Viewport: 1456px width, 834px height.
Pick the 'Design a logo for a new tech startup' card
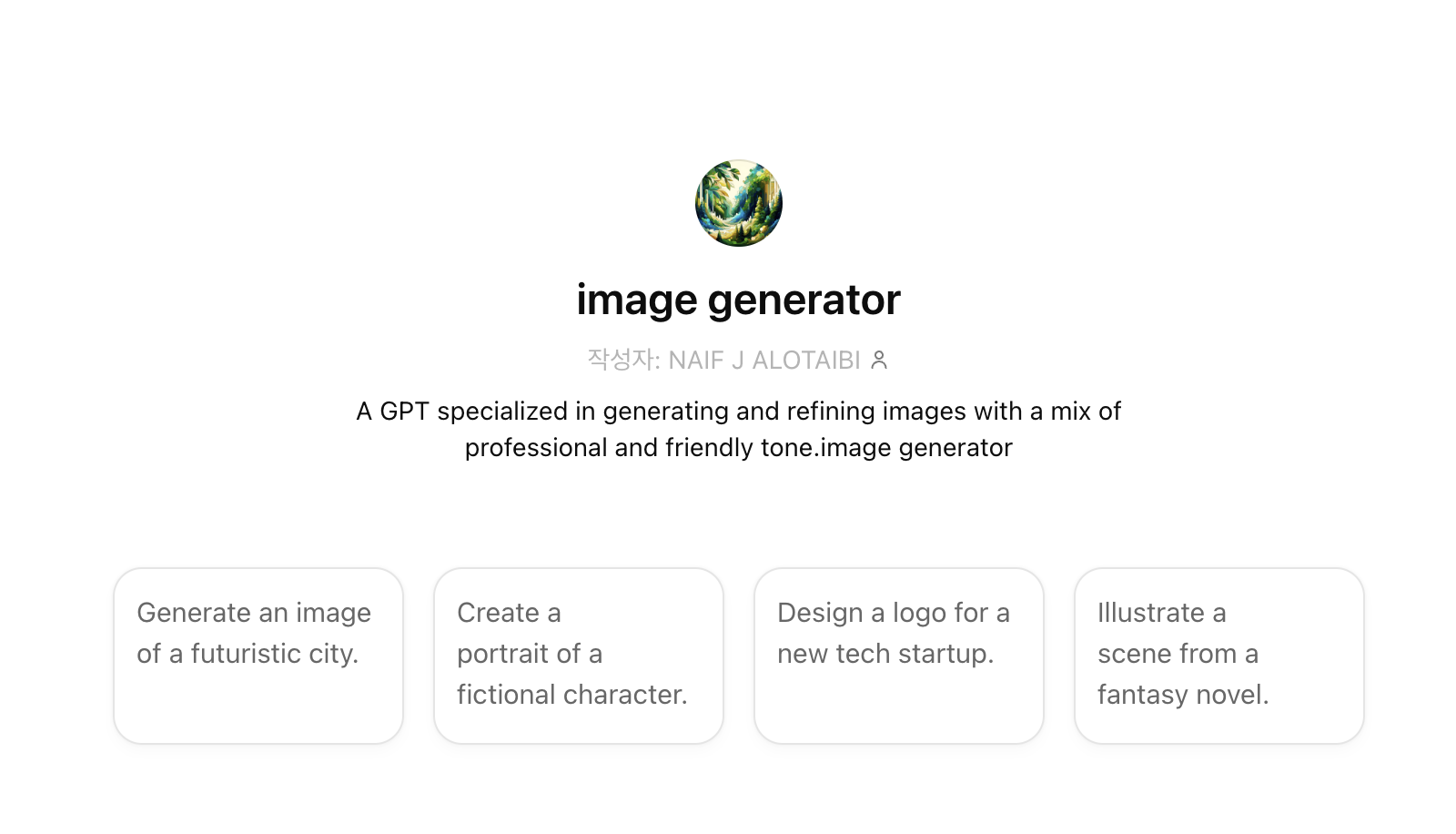coord(899,656)
